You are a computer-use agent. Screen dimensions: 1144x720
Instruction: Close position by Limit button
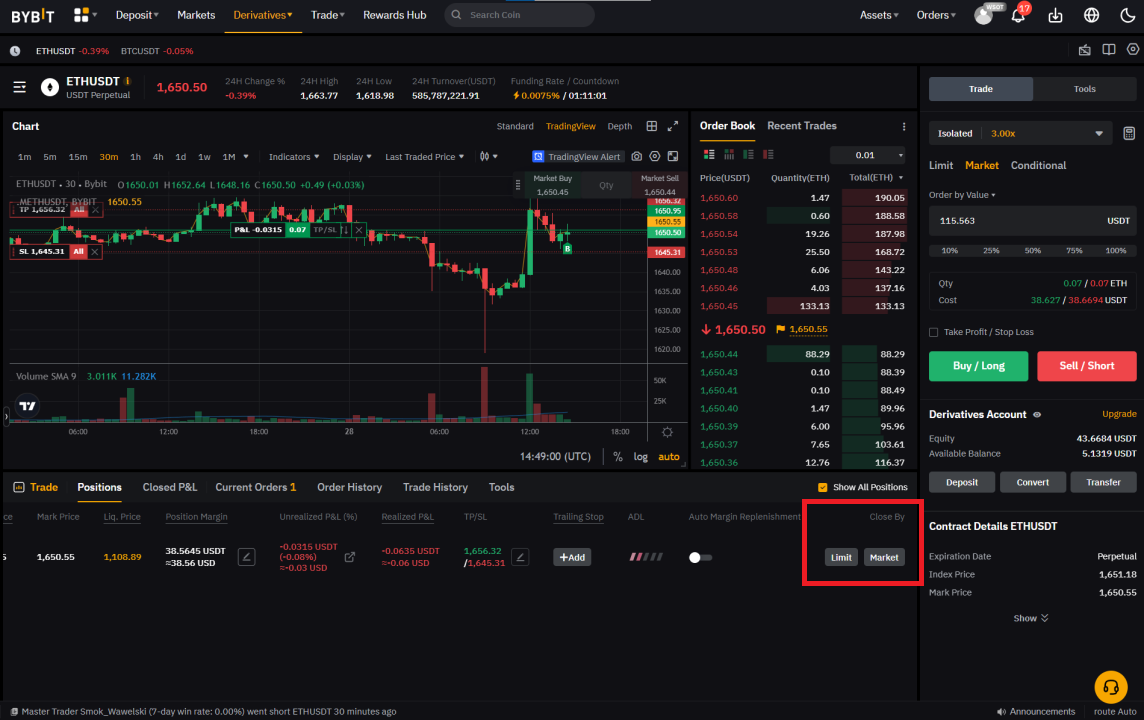[840, 557]
